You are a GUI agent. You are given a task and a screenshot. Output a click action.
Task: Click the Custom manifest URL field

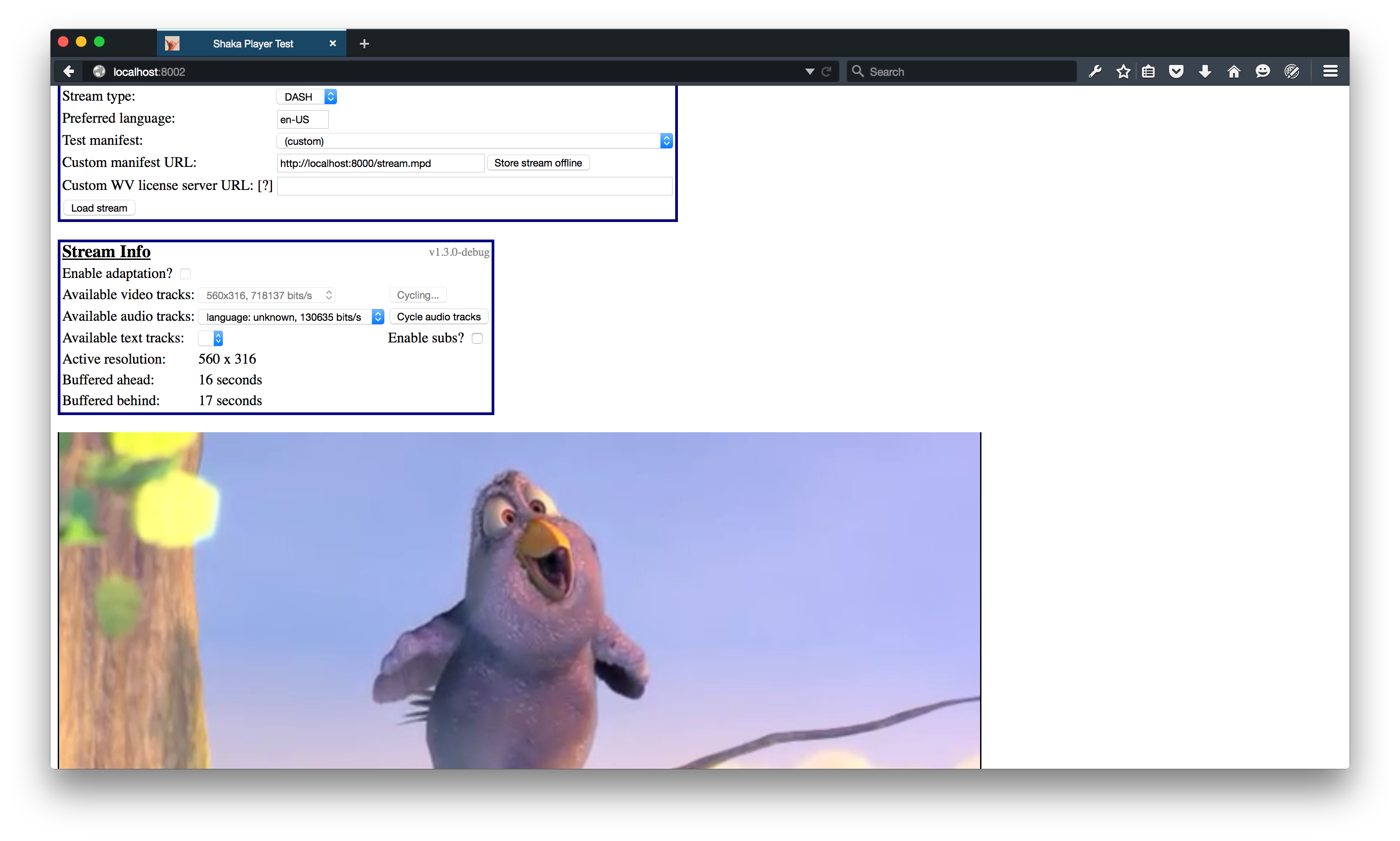point(381,163)
